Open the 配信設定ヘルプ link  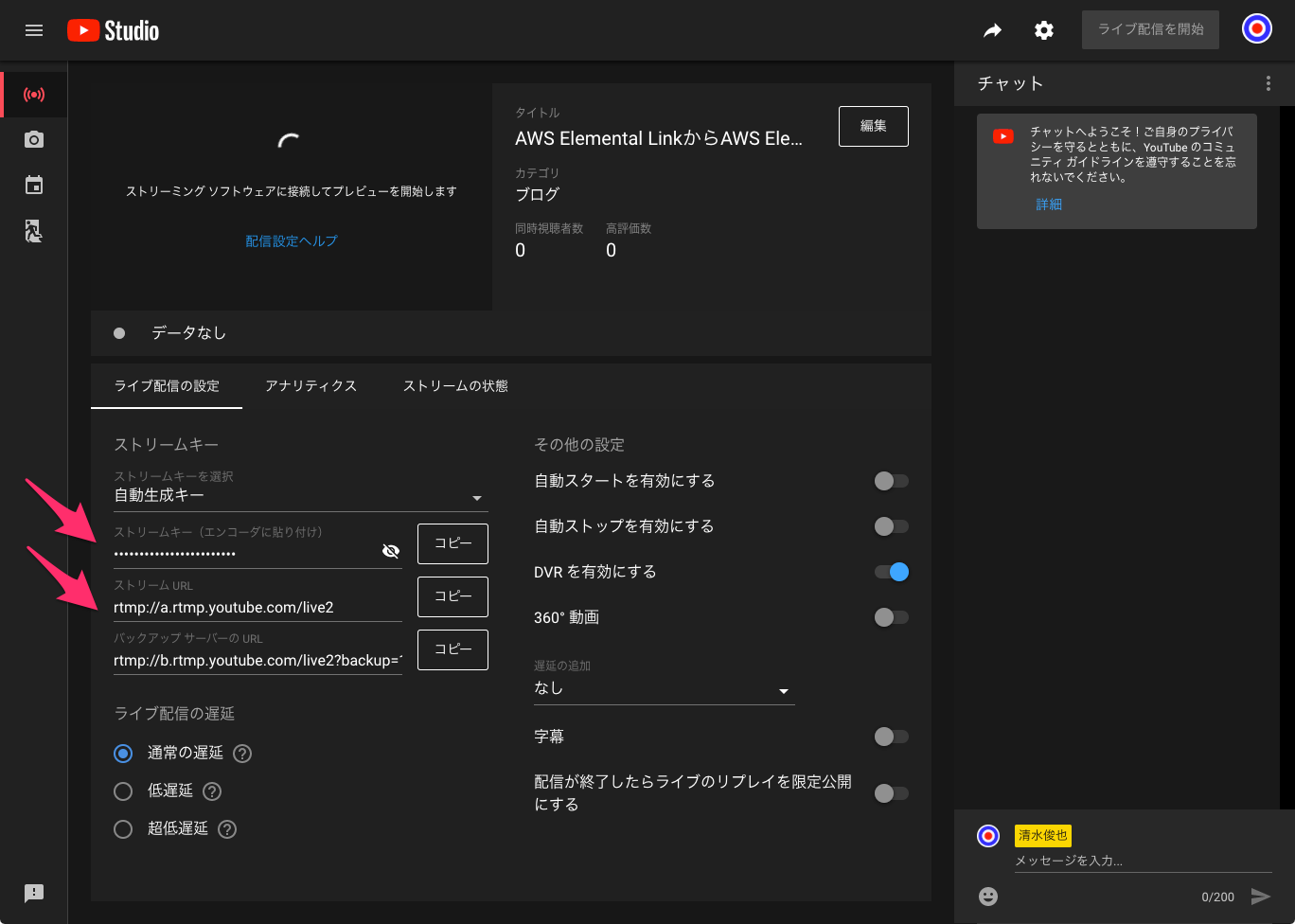(292, 241)
